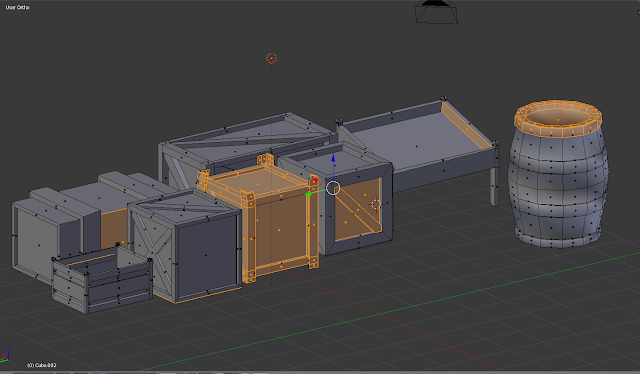Click the green Y-axis manipulator handle
The image size is (640, 374).
click(x=309, y=194)
